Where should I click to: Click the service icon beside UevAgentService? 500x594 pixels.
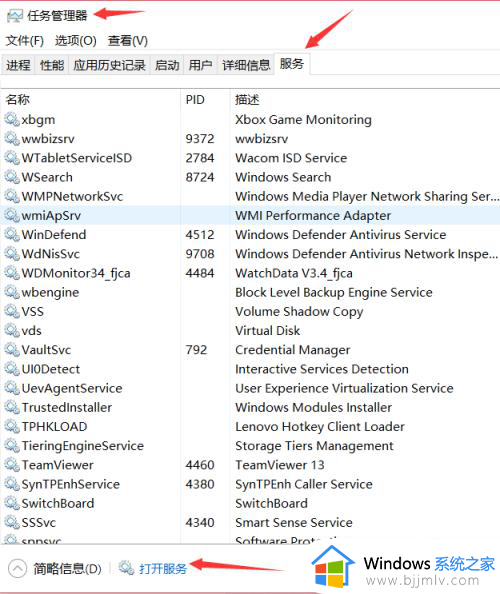pyautogui.click(x=12, y=388)
